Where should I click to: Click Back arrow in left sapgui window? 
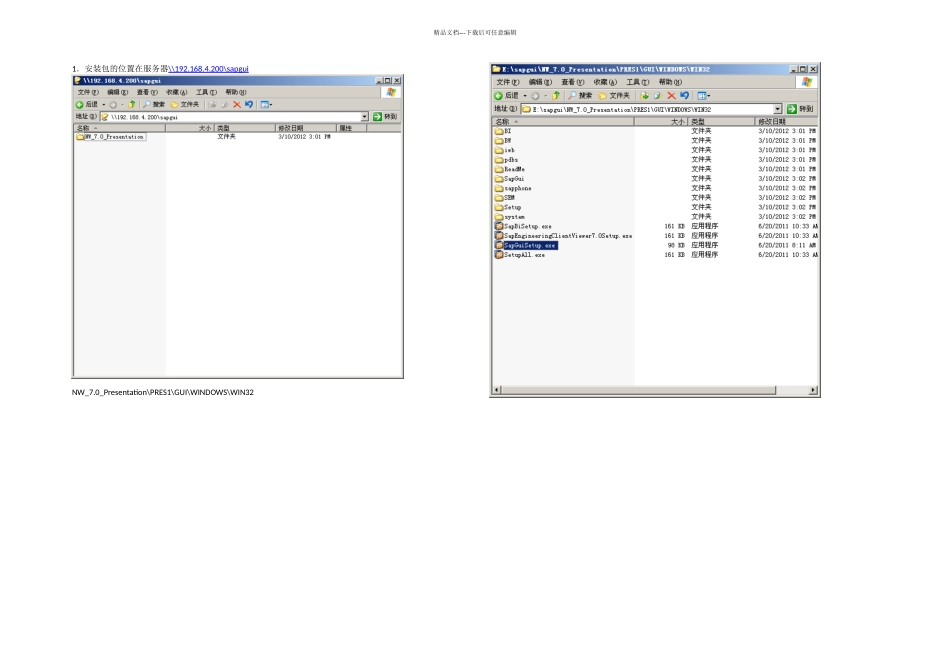click(x=79, y=105)
